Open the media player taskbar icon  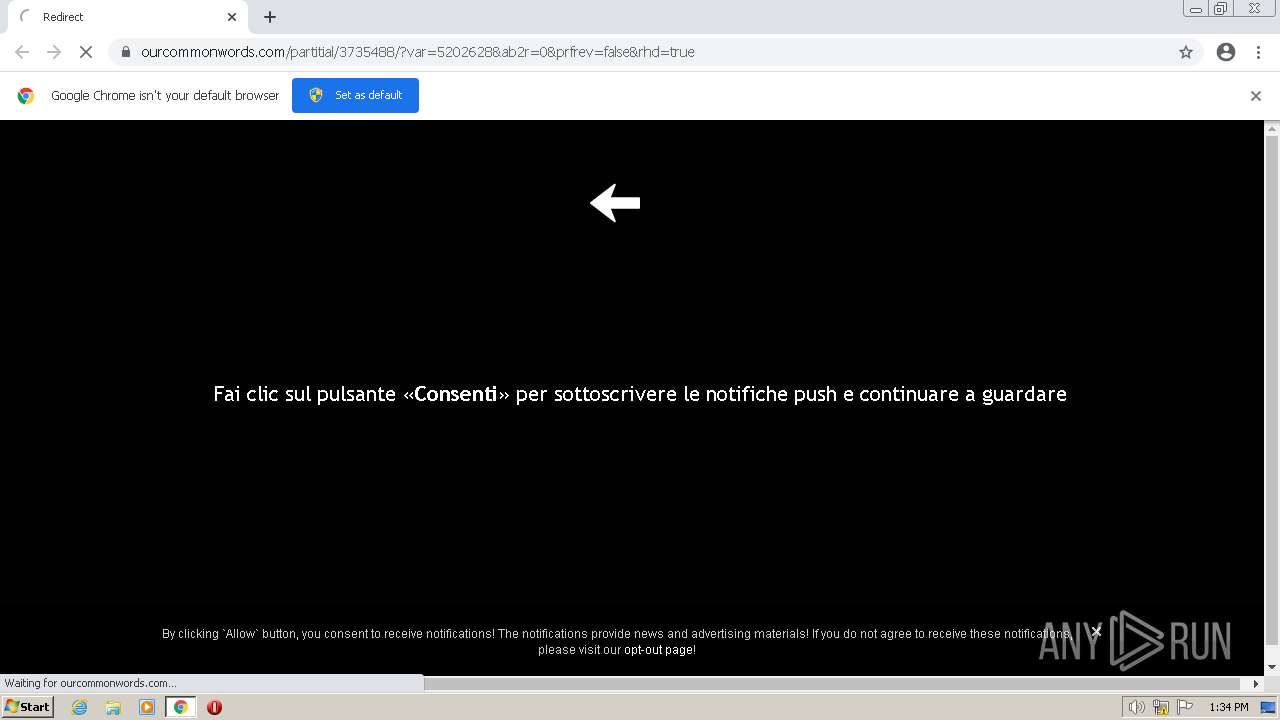[x=147, y=707]
